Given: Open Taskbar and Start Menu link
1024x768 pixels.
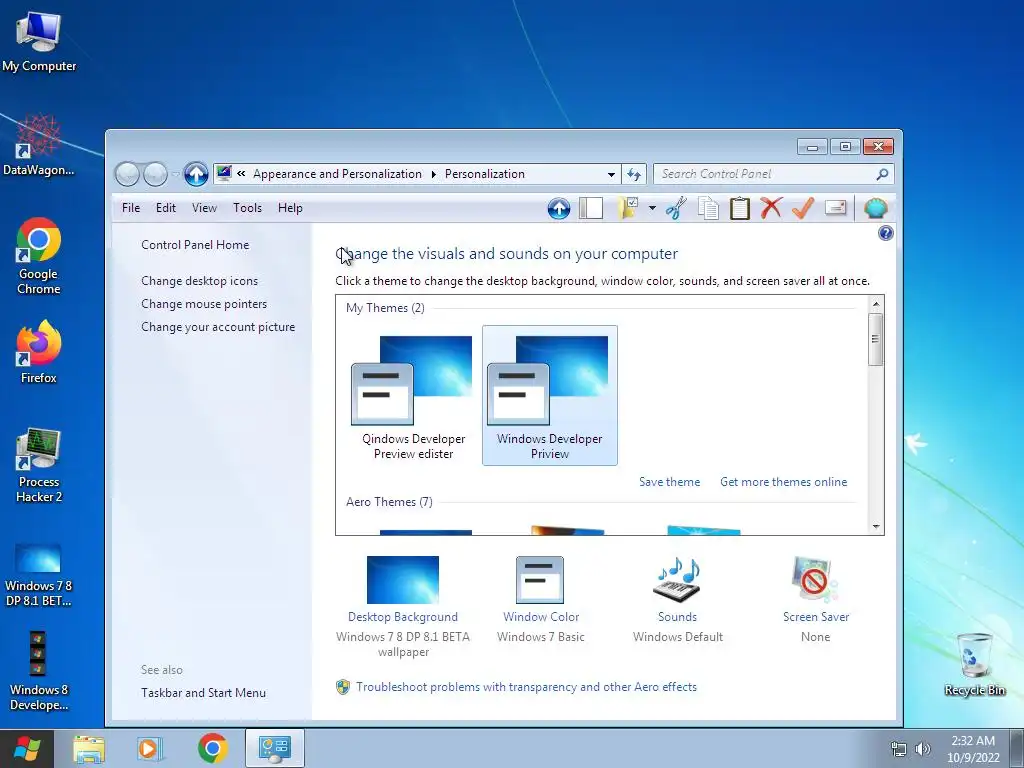Looking at the screenshot, I should [203, 693].
